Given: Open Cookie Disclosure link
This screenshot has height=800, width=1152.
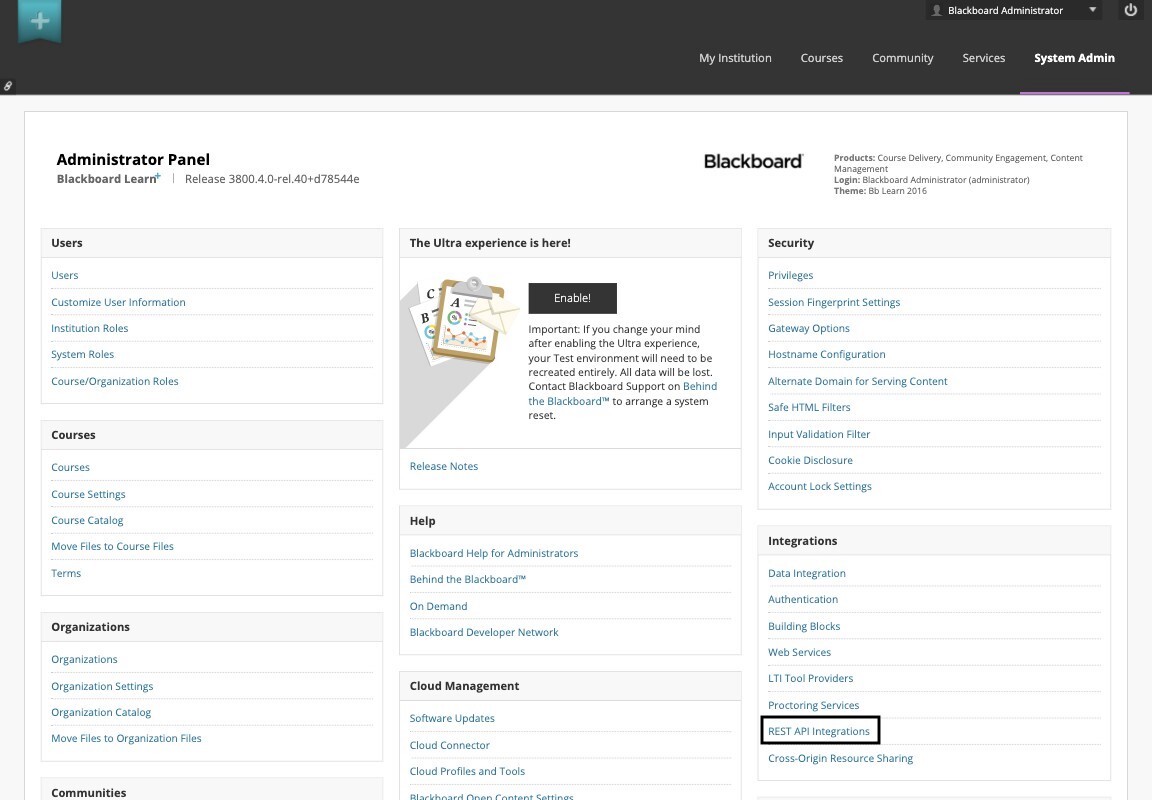Looking at the screenshot, I should click(x=810, y=461).
